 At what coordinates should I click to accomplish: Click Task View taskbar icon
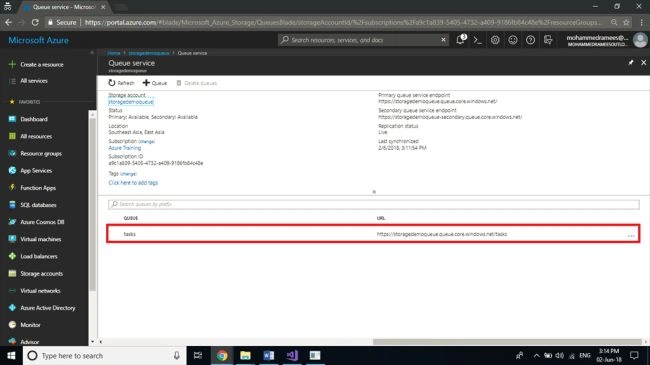coord(198,355)
